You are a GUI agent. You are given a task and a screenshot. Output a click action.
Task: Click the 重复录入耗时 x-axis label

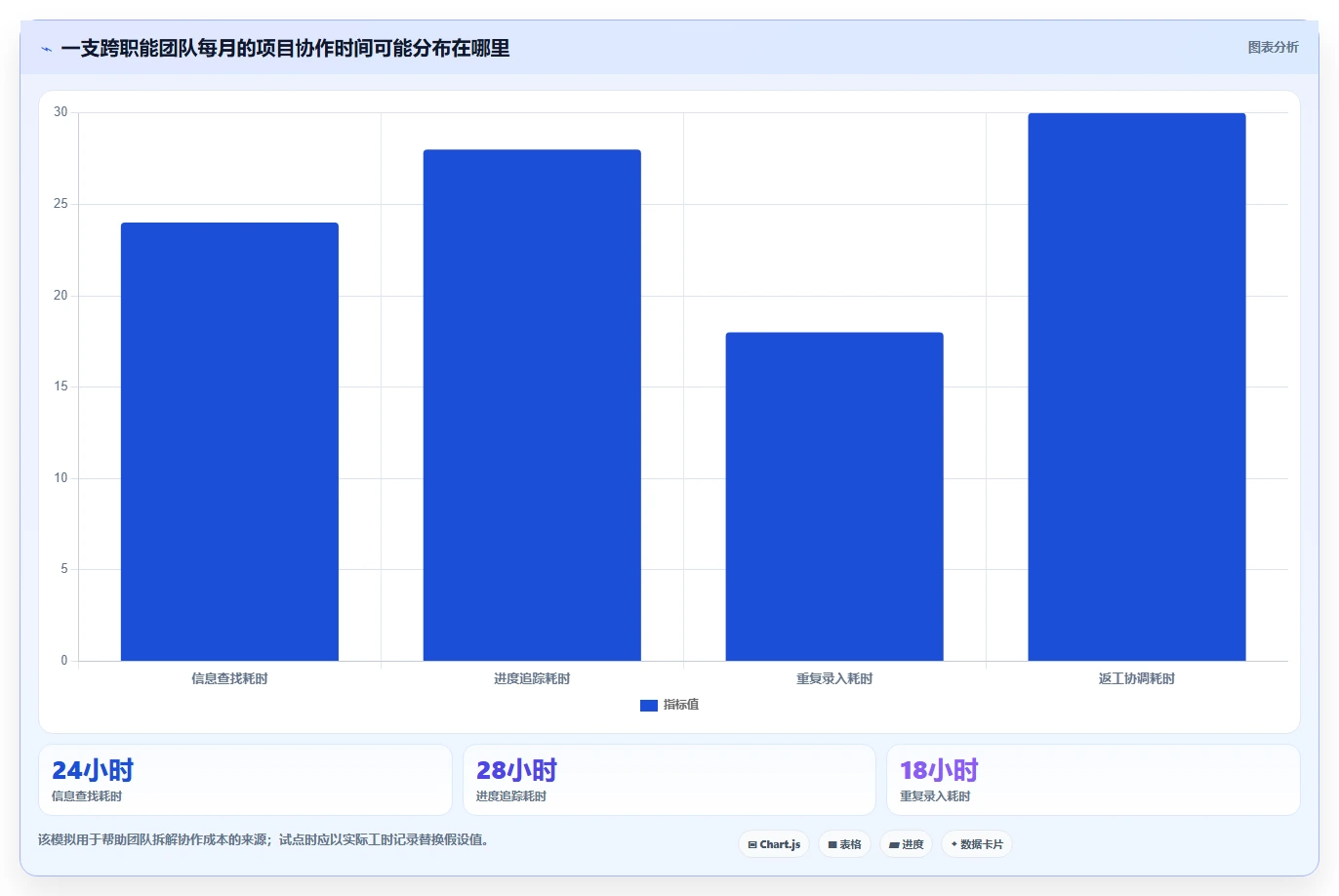(834, 678)
